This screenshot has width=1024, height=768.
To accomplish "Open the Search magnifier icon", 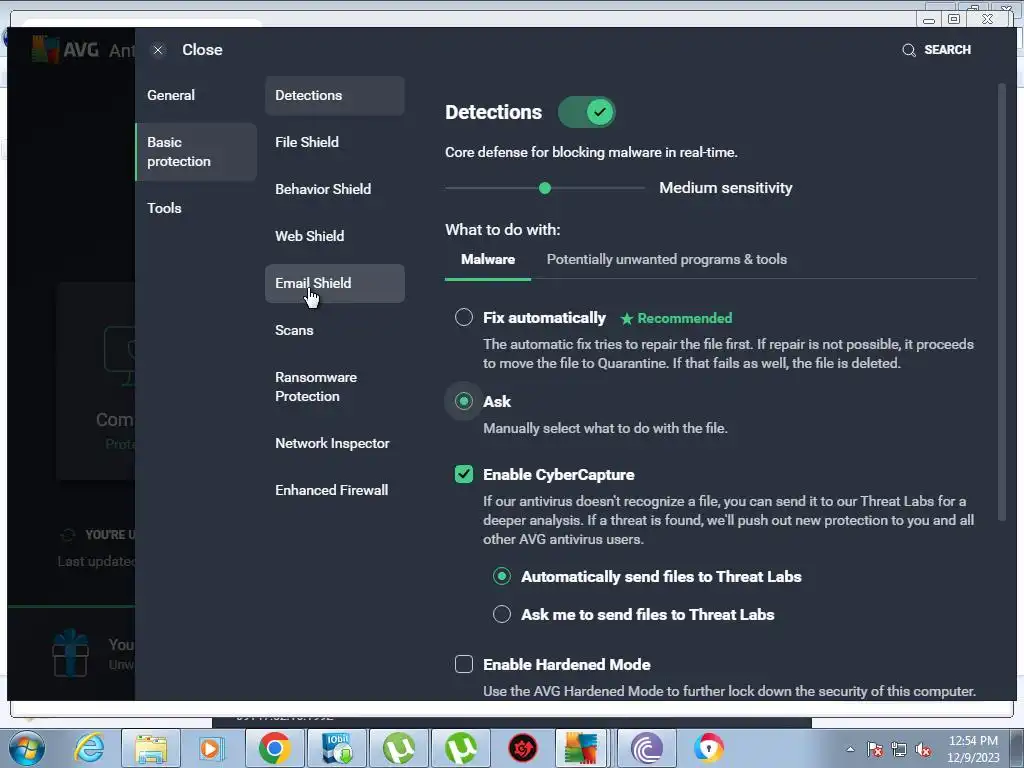I will click(x=908, y=50).
